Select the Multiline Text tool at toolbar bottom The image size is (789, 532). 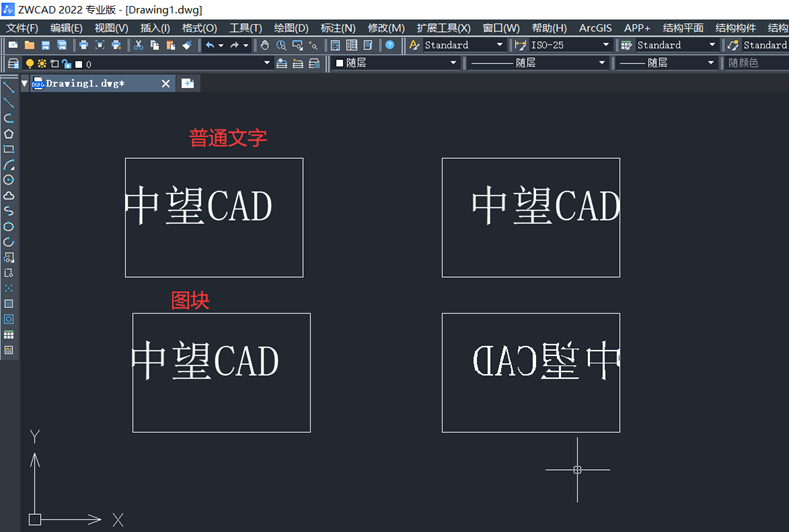click(x=9, y=350)
